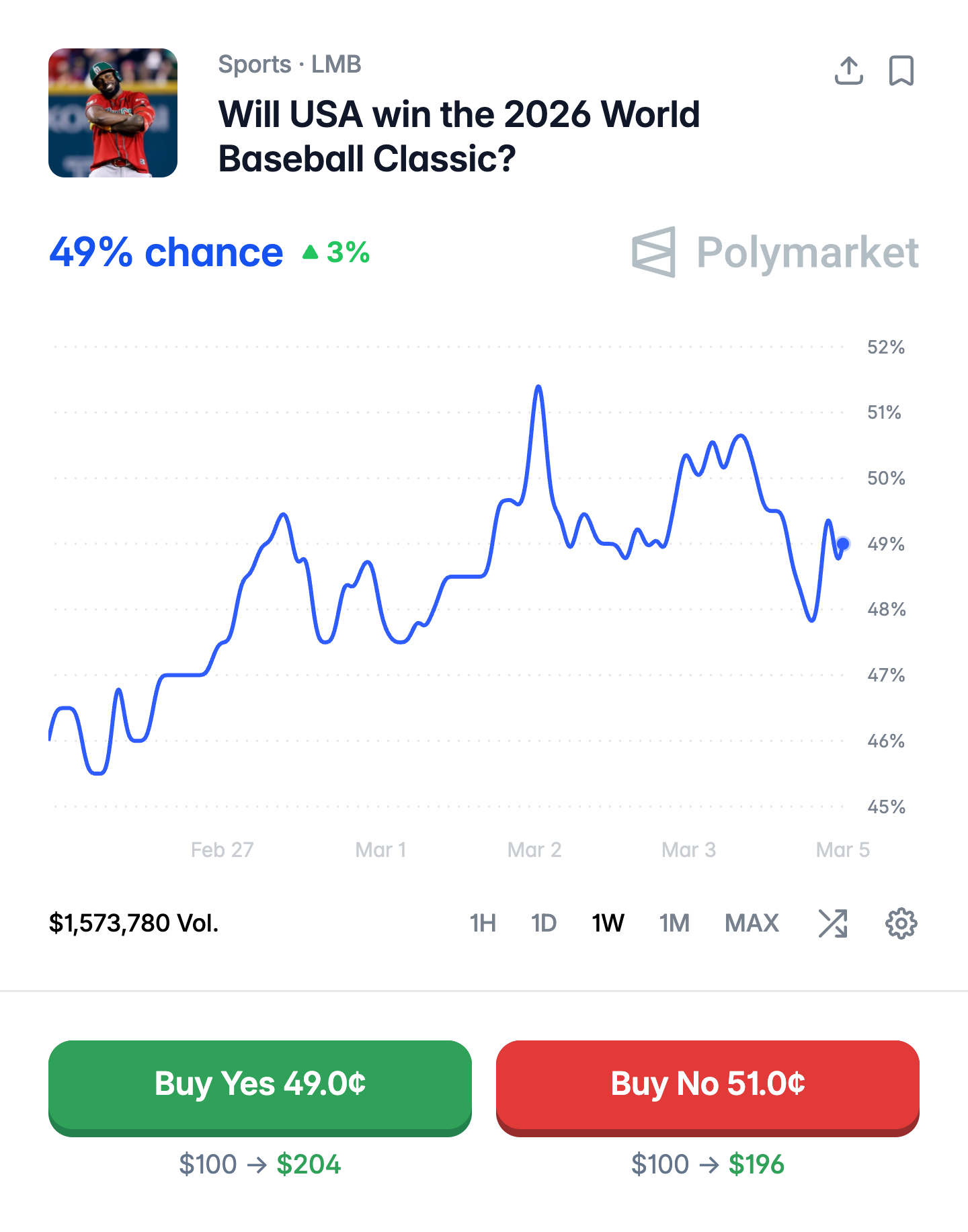Click the current price dot on chart
The image size is (968, 1232).
click(843, 543)
